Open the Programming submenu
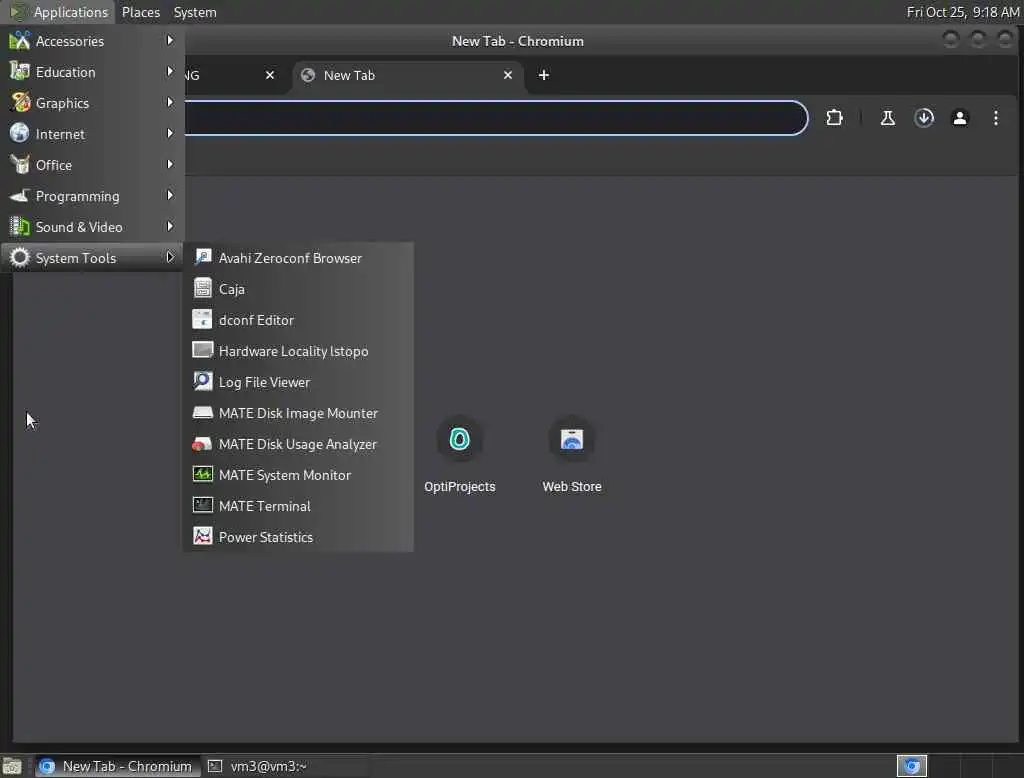Image resolution: width=1024 pixels, height=778 pixels. pos(92,196)
